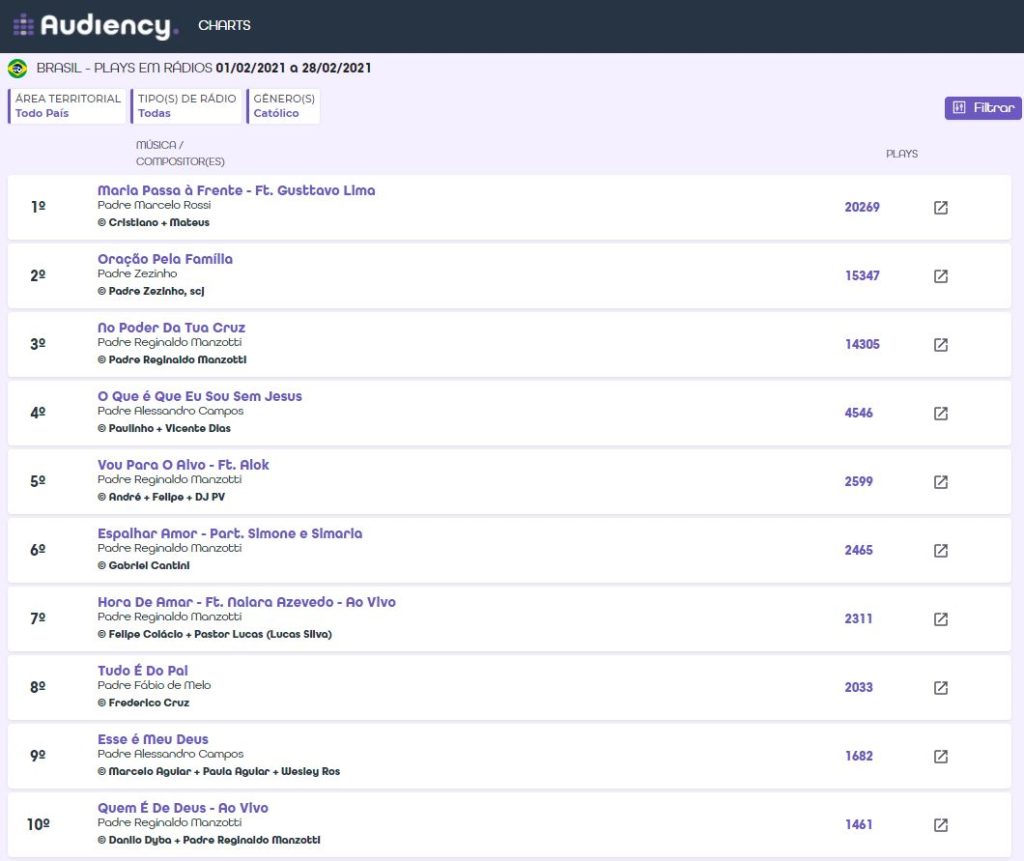
Task: Open external link for Vou Para O Alvo
Action: (940, 482)
